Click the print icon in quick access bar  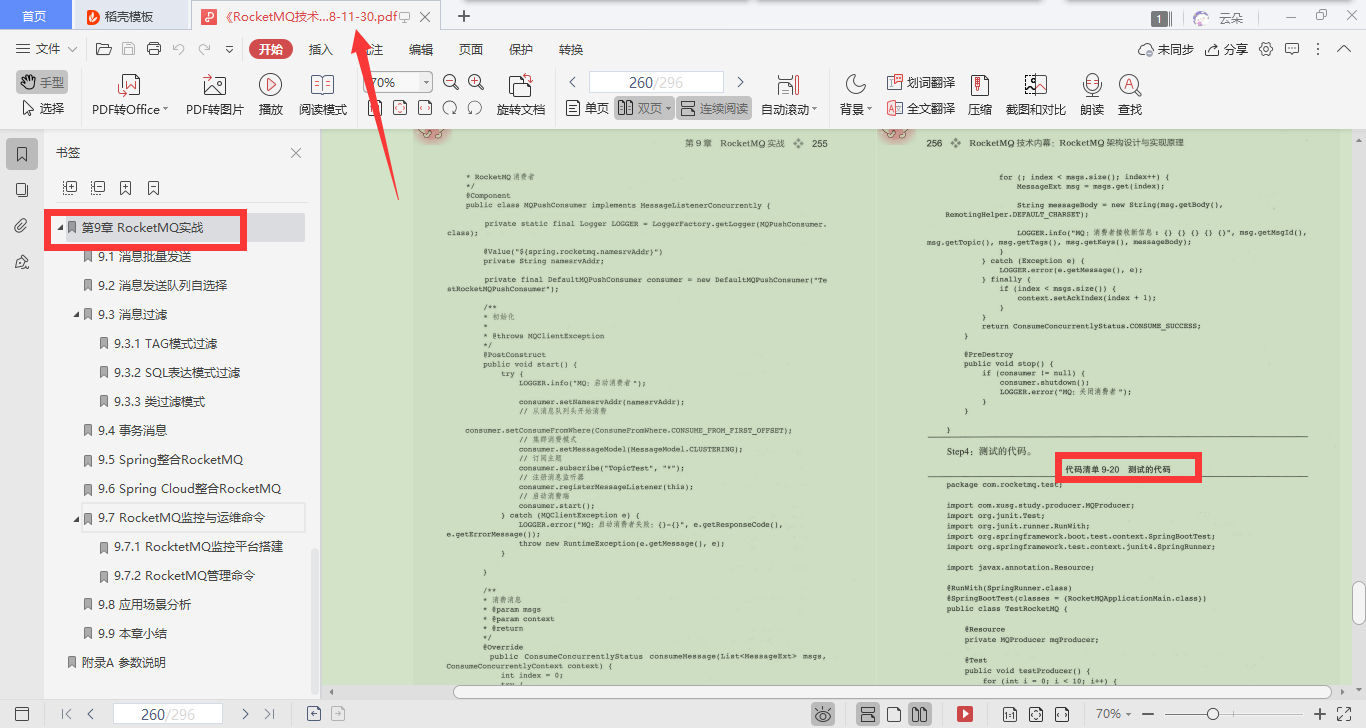click(x=154, y=49)
